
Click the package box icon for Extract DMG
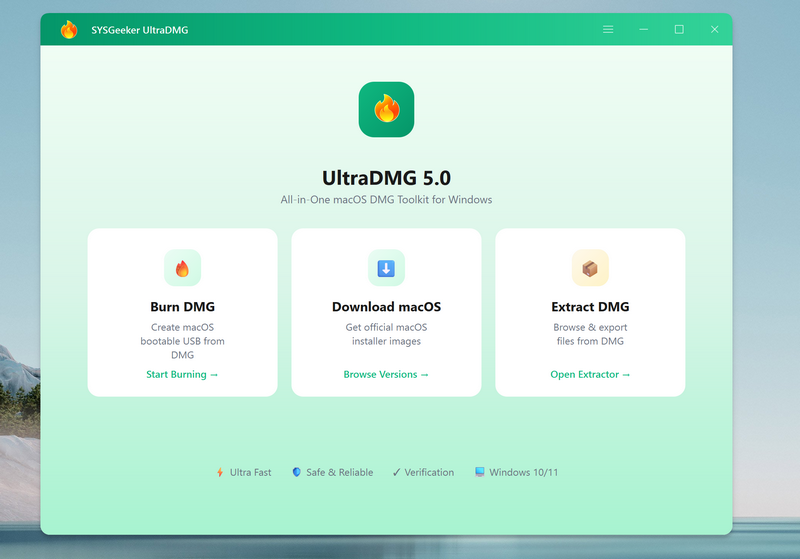pos(590,268)
